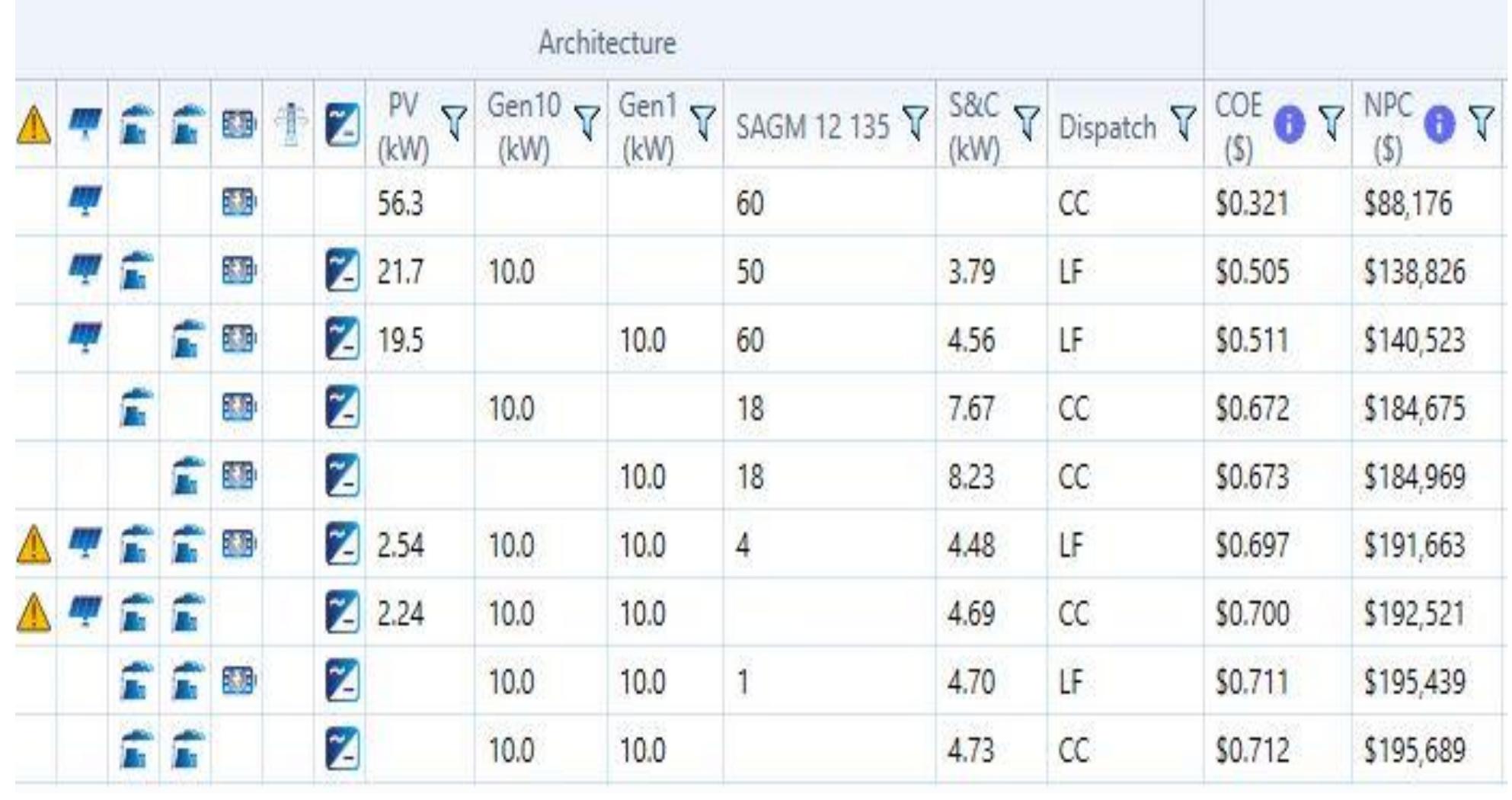Select the COE cell $0.505

coord(1252,272)
